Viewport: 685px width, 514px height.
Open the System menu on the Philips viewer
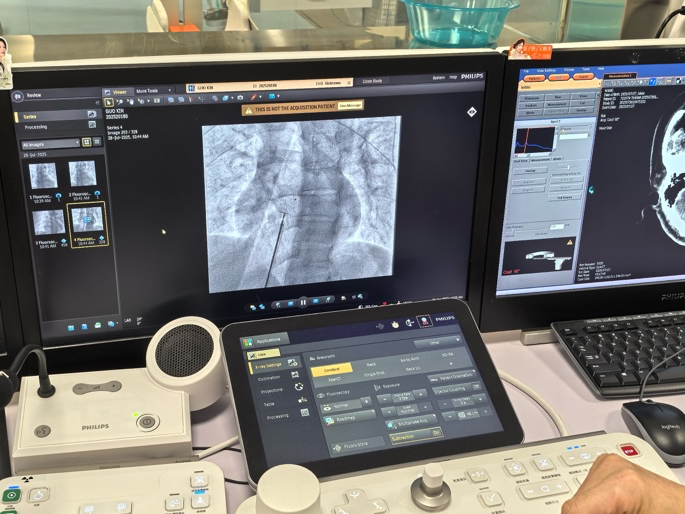[x=439, y=78]
